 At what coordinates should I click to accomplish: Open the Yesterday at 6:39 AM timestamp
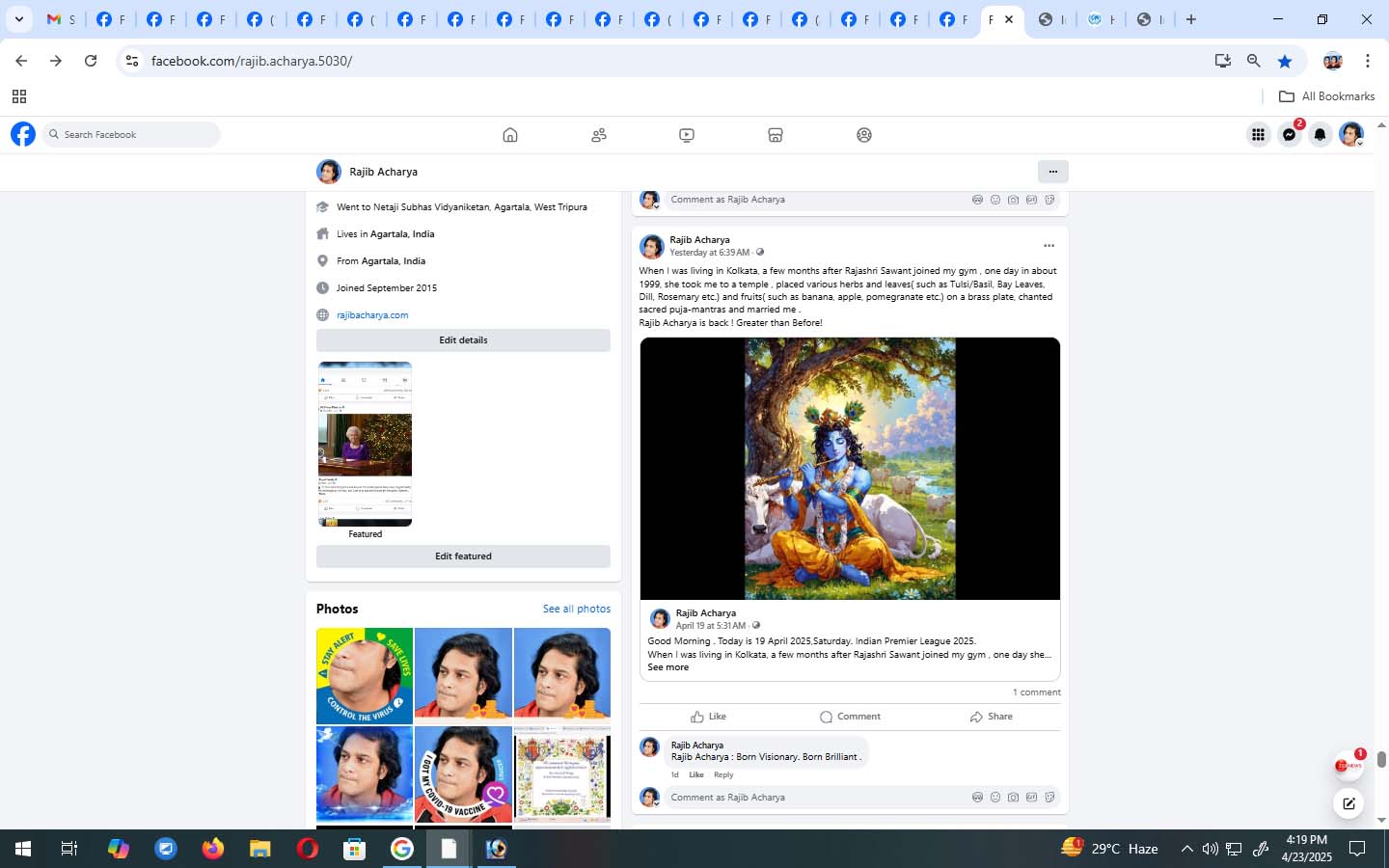[709, 253]
